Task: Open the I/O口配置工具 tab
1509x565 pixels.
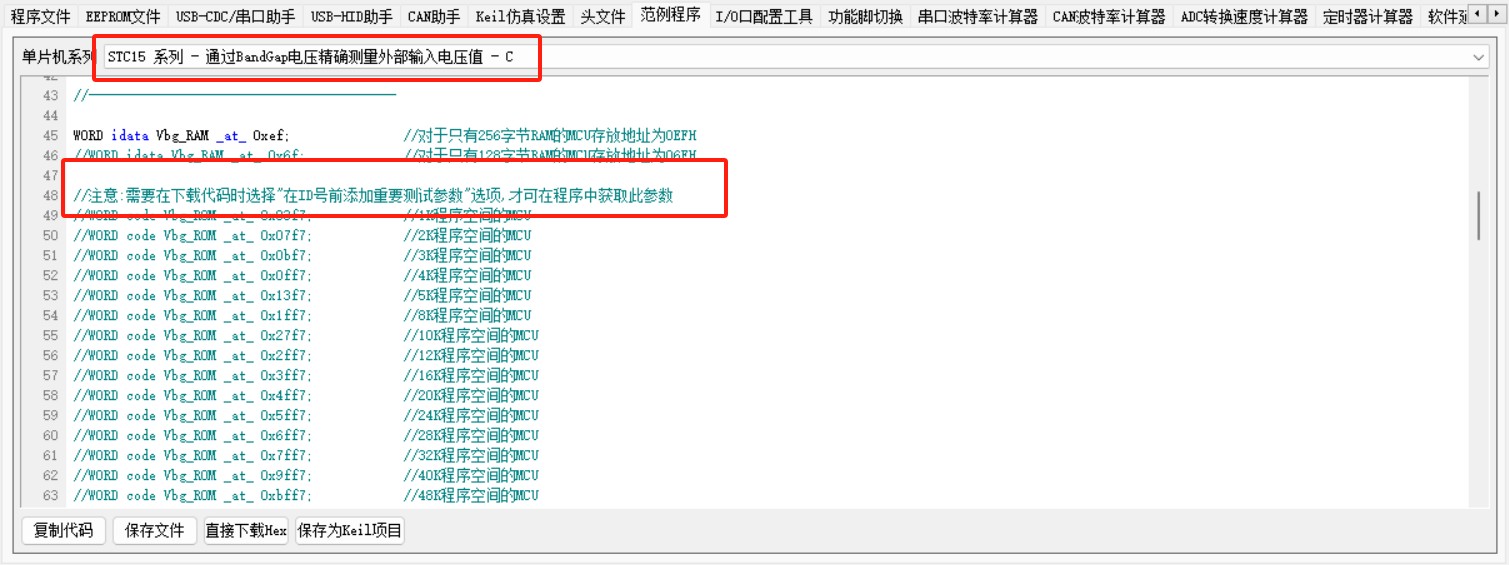Action: click(764, 16)
